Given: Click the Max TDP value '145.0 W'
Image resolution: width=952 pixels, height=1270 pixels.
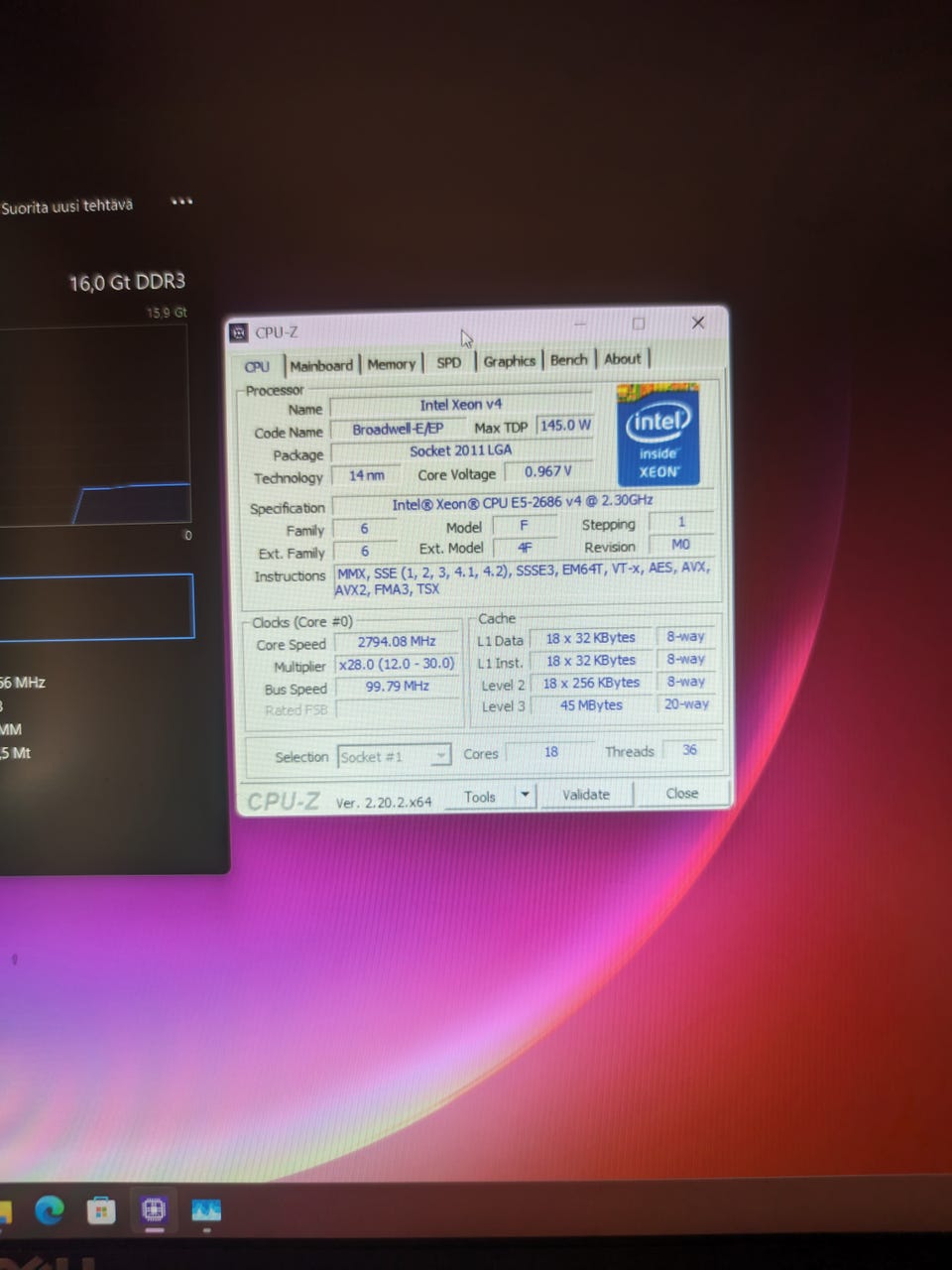Looking at the screenshot, I should [565, 425].
